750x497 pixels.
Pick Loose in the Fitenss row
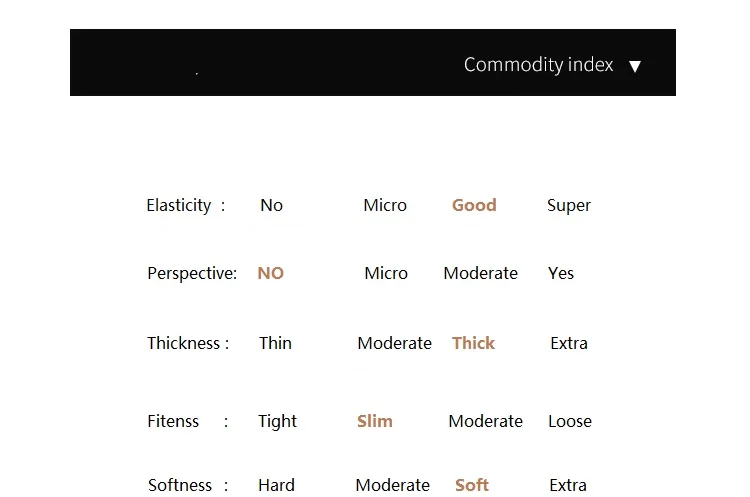point(570,421)
